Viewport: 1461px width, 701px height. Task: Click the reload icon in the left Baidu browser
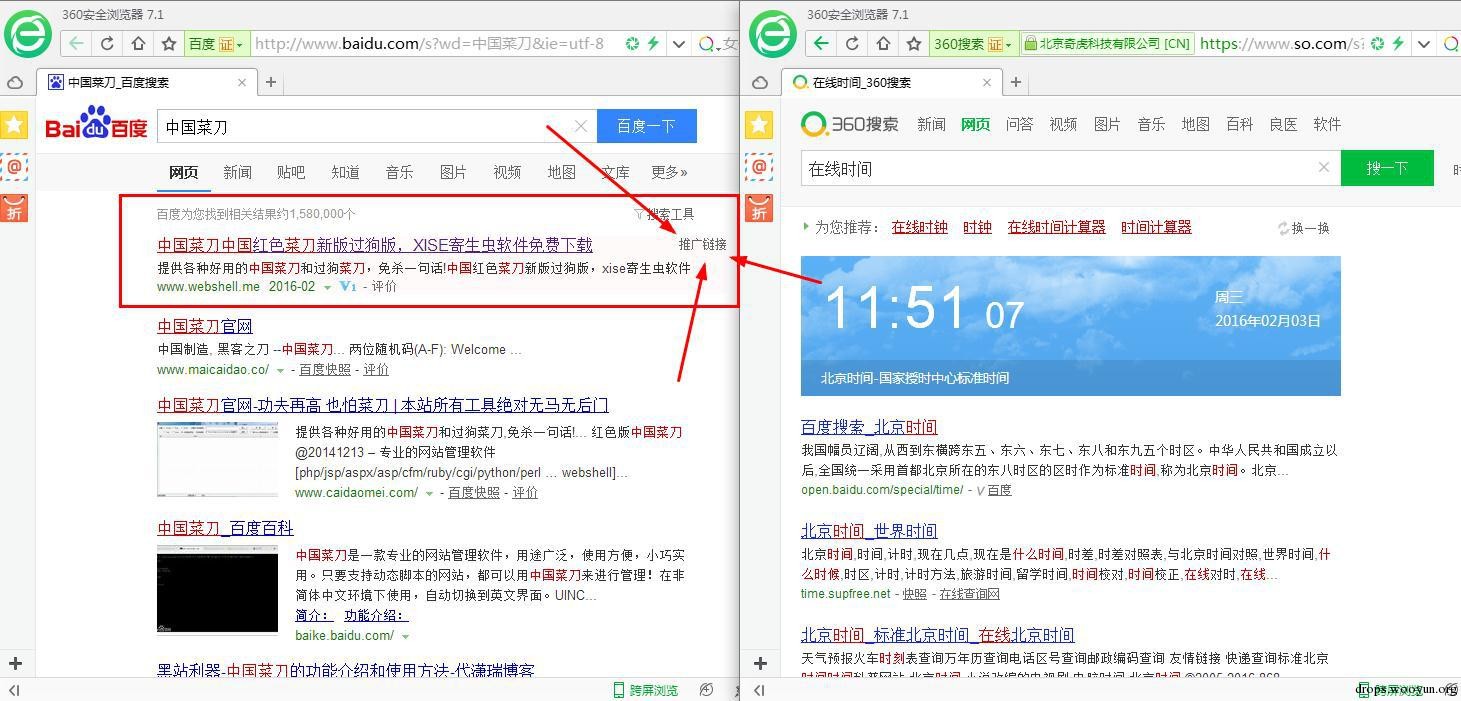coord(107,44)
